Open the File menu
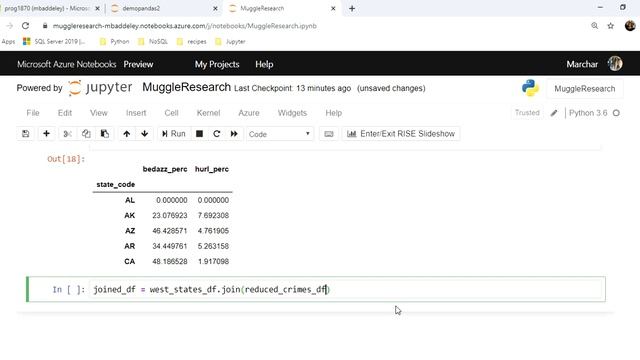The image size is (640, 360). click(33, 113)
